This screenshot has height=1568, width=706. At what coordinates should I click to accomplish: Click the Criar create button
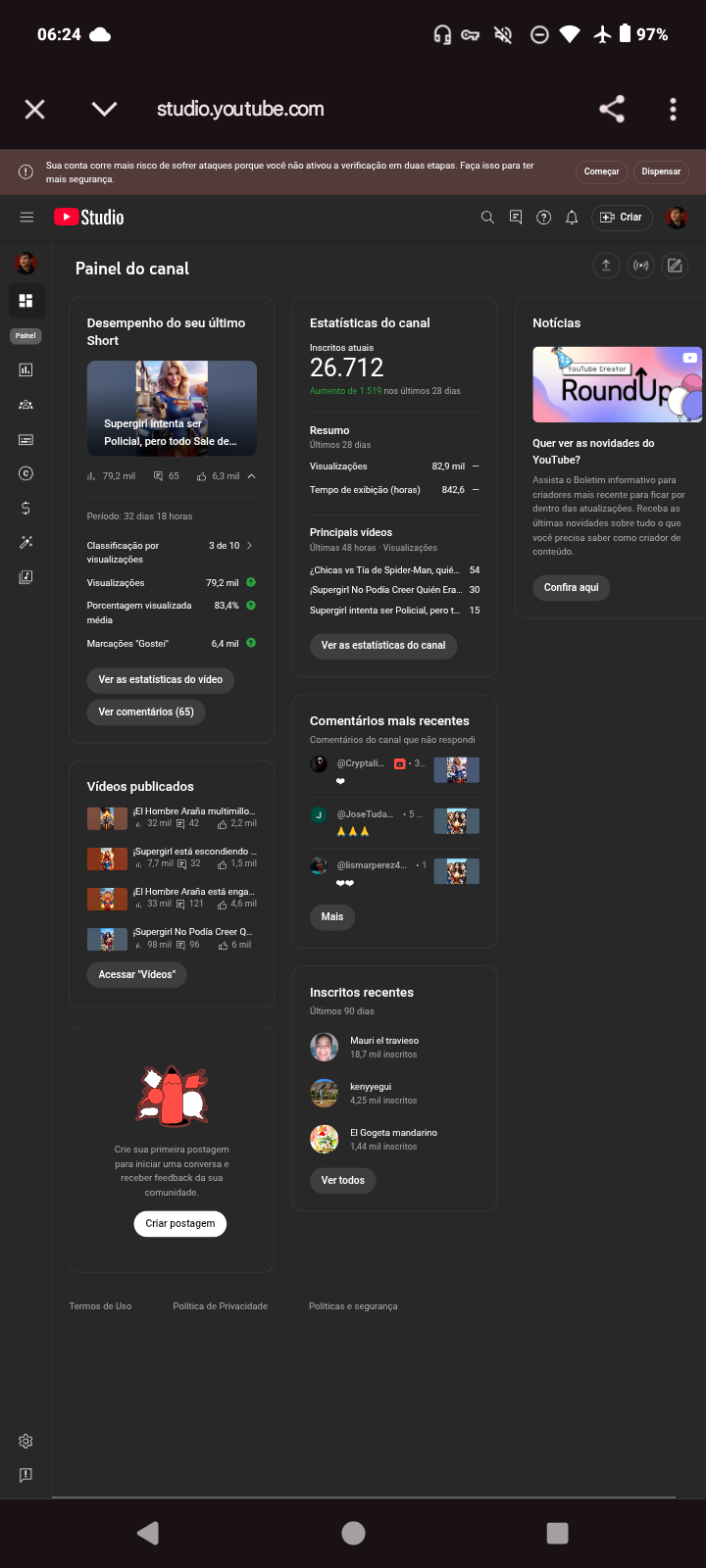[x=622, y=218]
